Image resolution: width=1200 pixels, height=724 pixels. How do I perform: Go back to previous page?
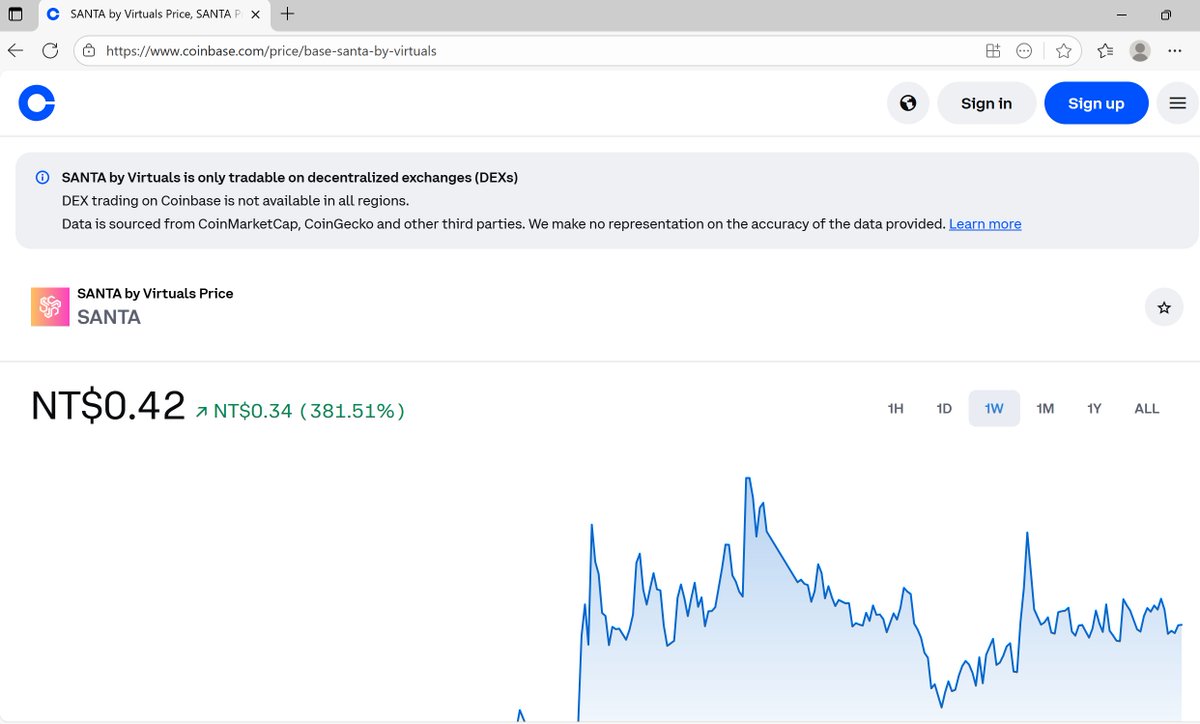click(x=15, y=50)
